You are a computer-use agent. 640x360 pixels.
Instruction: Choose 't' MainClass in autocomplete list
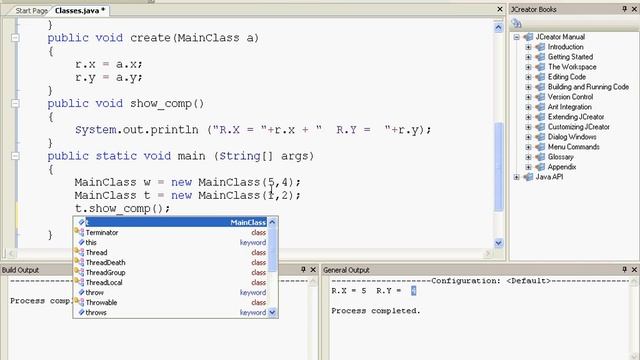(171, 222)
